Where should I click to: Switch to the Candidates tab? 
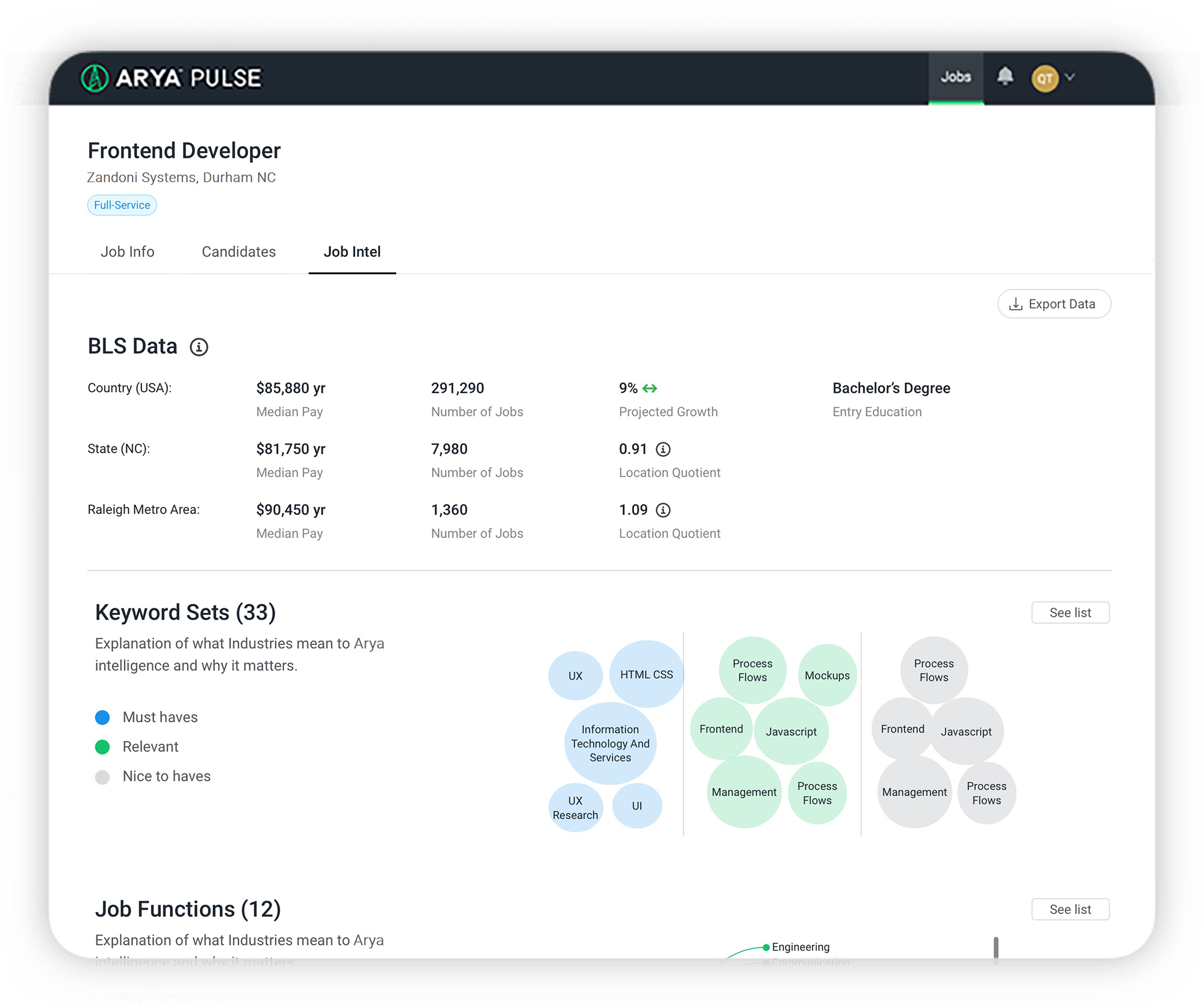(x=239, y=252)
